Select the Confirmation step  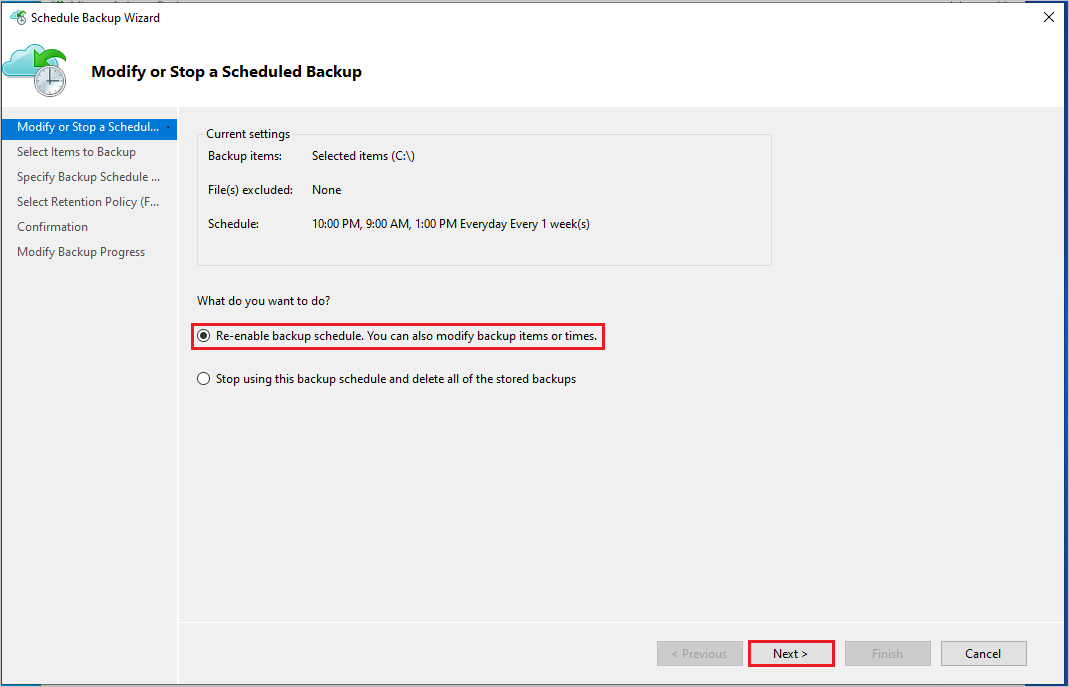52,226
